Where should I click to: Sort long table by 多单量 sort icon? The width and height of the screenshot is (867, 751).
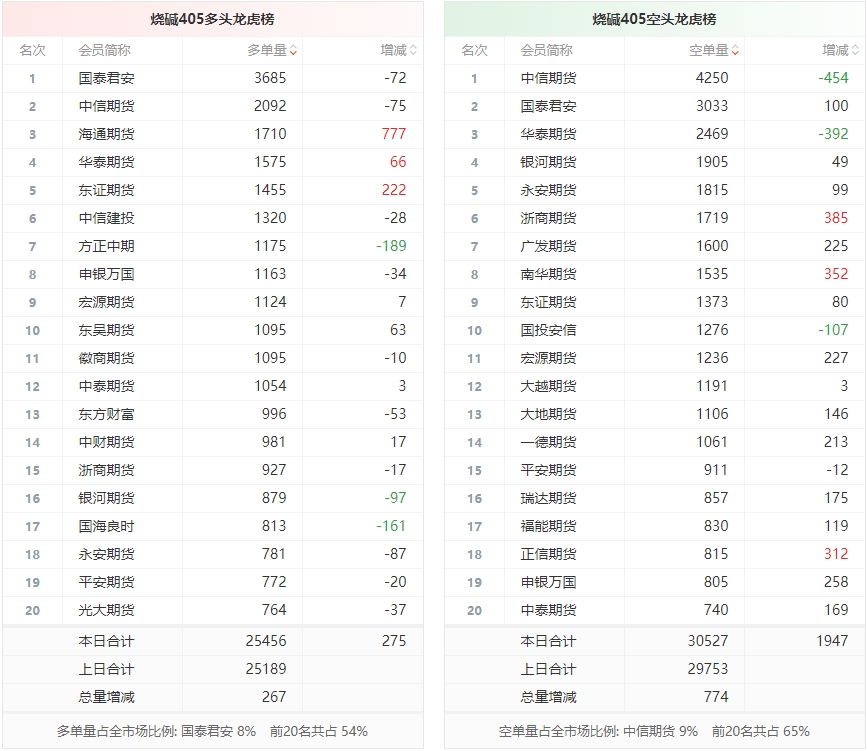(293, 51)
